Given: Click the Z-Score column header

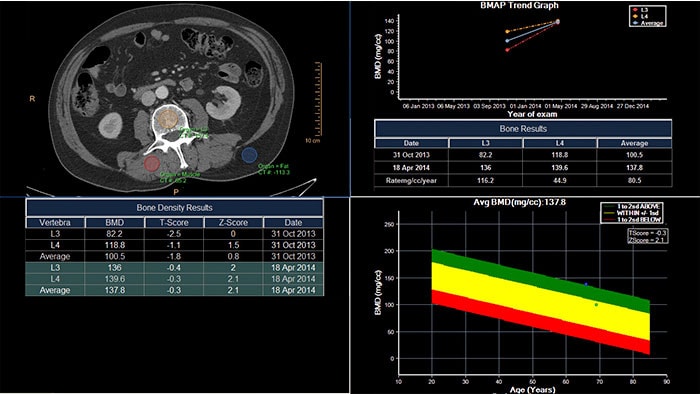Looking at the screenshot, I should (x=233, y=222).
